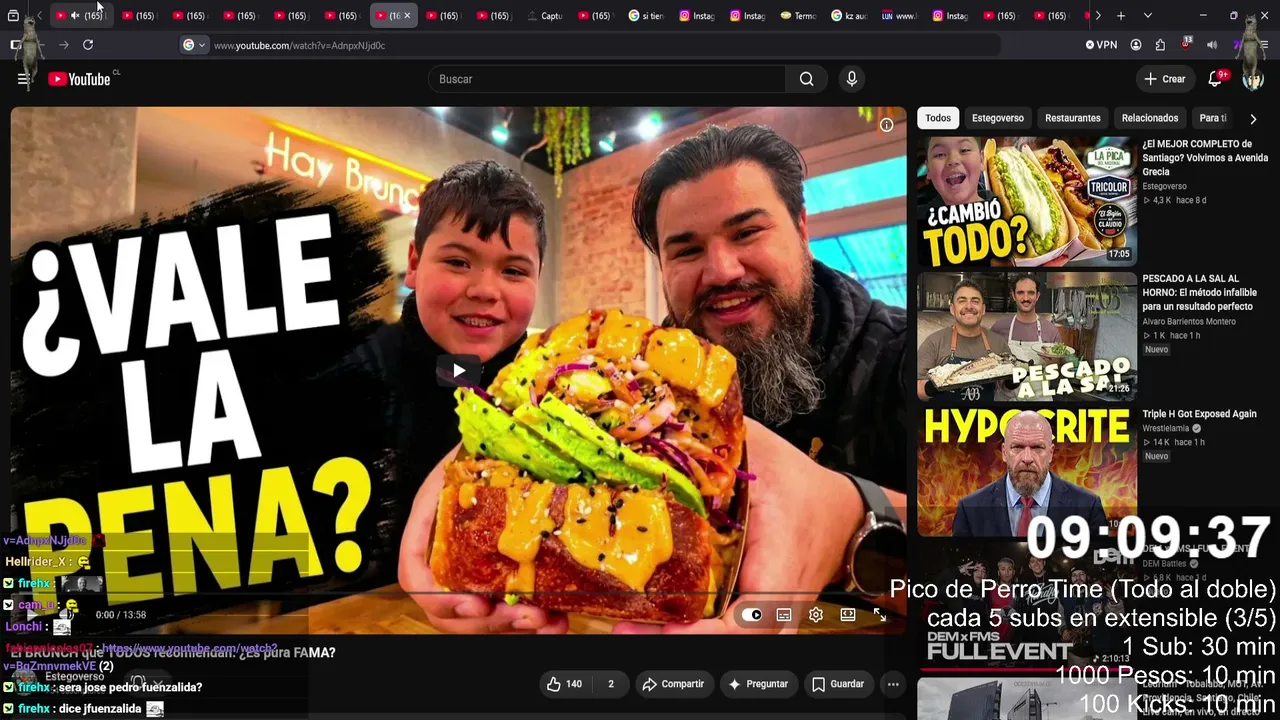Enter full screen on the video
Image resolution: width=1280 pixels, height=720 pixels.
[x=880, y=615]
